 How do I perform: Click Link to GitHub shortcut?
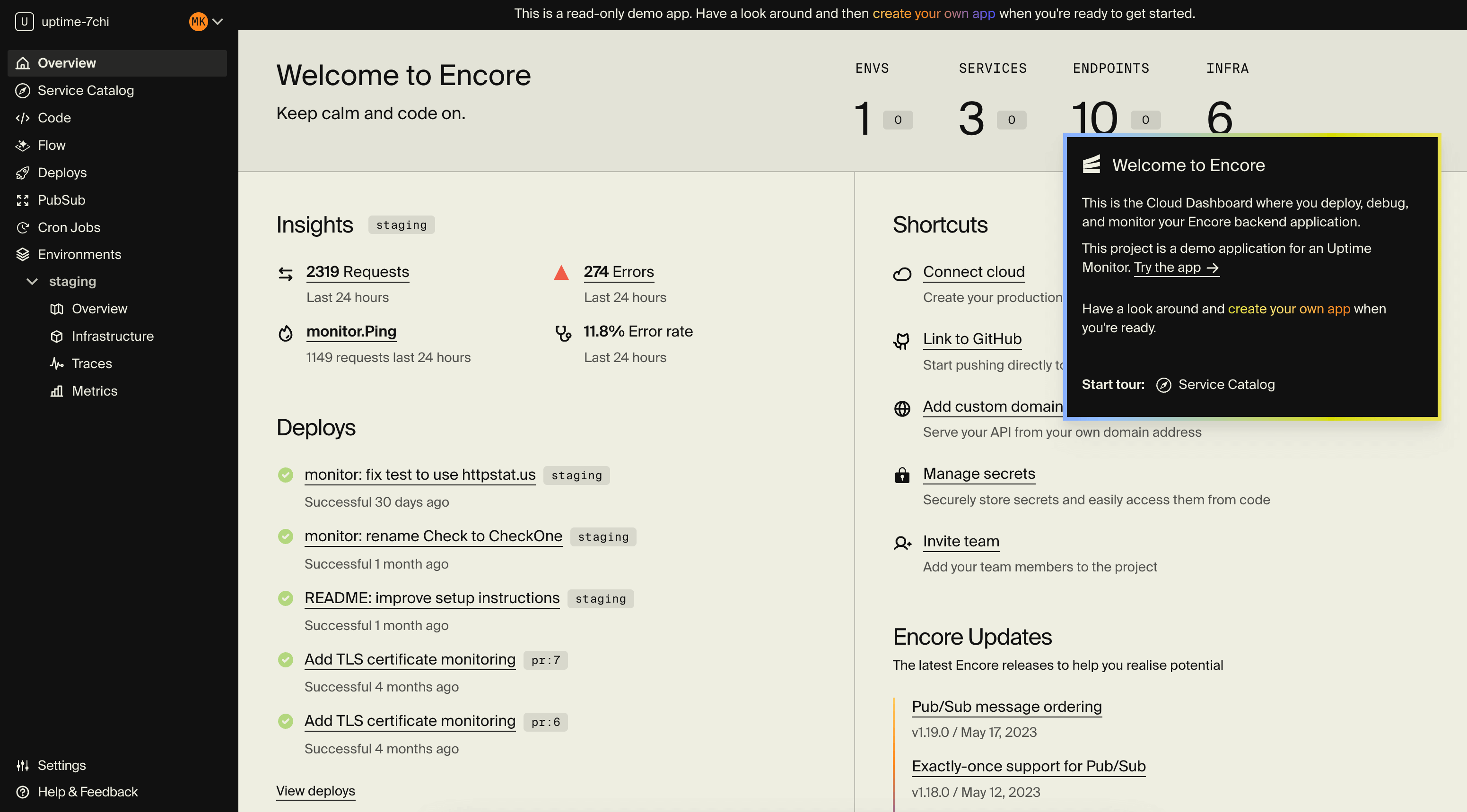click(972, 339)
